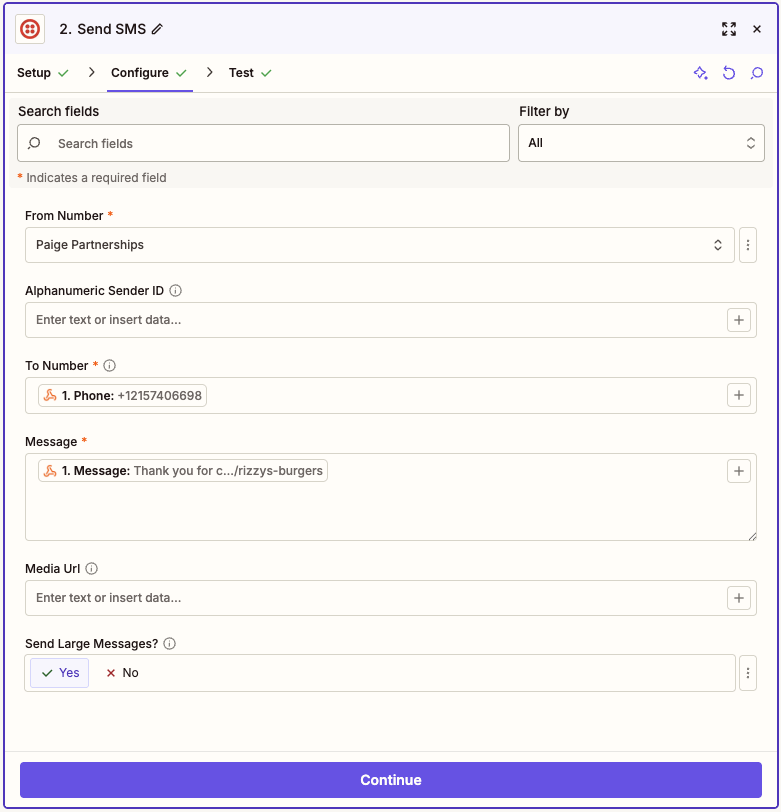Open the comment bubble icon

[x=757, y=73]
